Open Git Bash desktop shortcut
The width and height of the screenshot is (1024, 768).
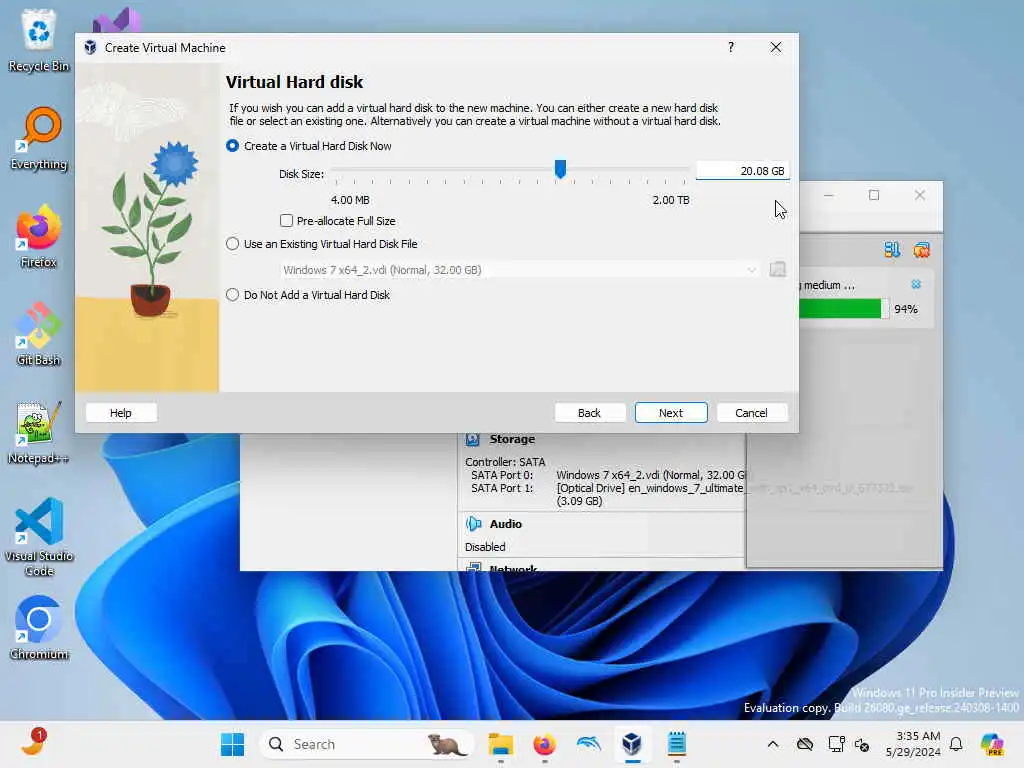(39, 334)
